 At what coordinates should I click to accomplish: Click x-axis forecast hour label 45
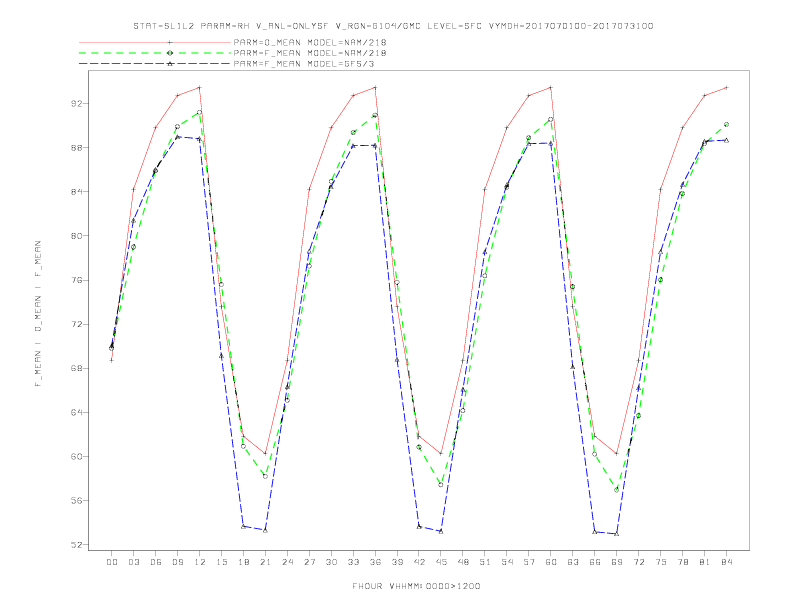(441, 562)
